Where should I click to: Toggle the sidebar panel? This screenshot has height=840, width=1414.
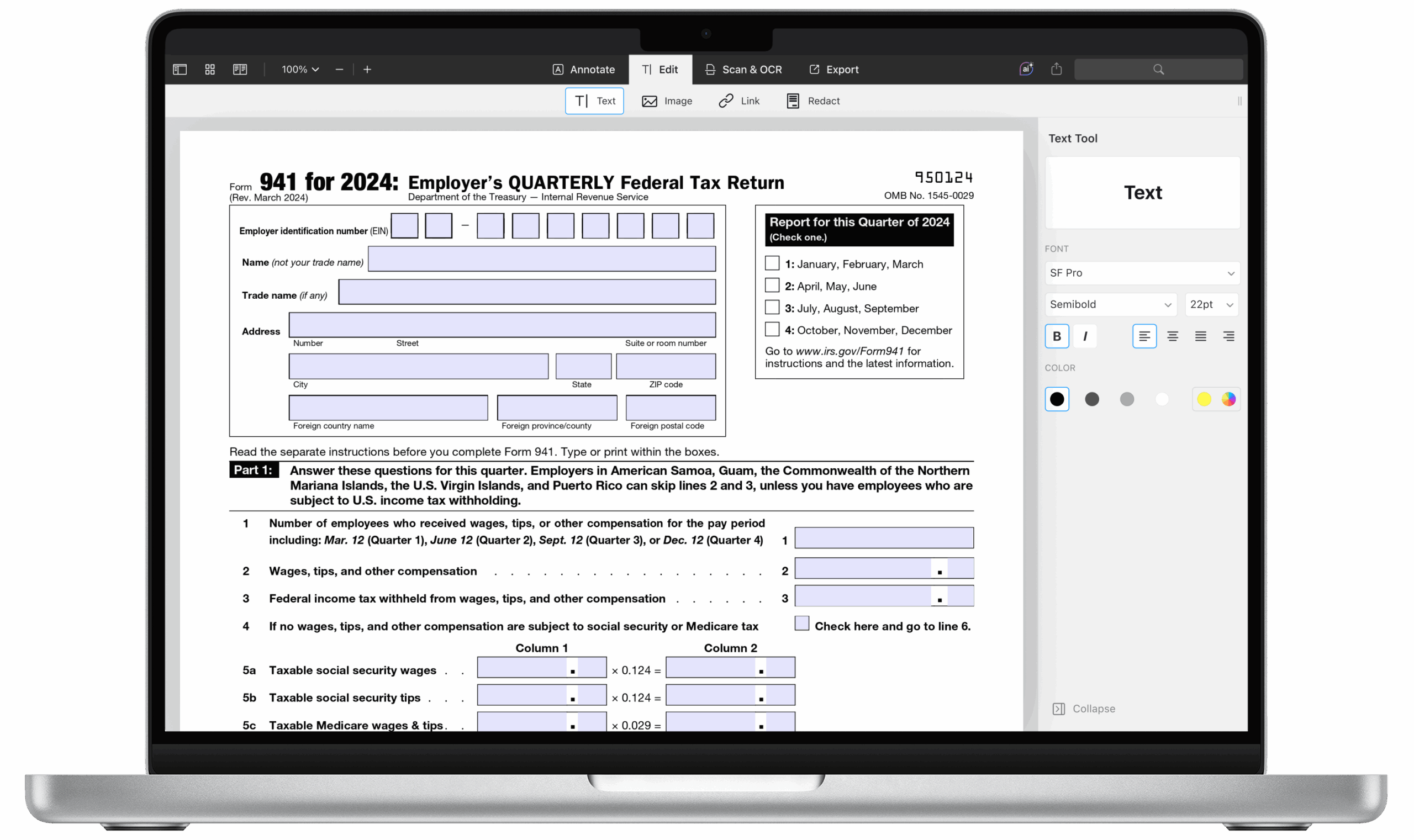[180, 69]
